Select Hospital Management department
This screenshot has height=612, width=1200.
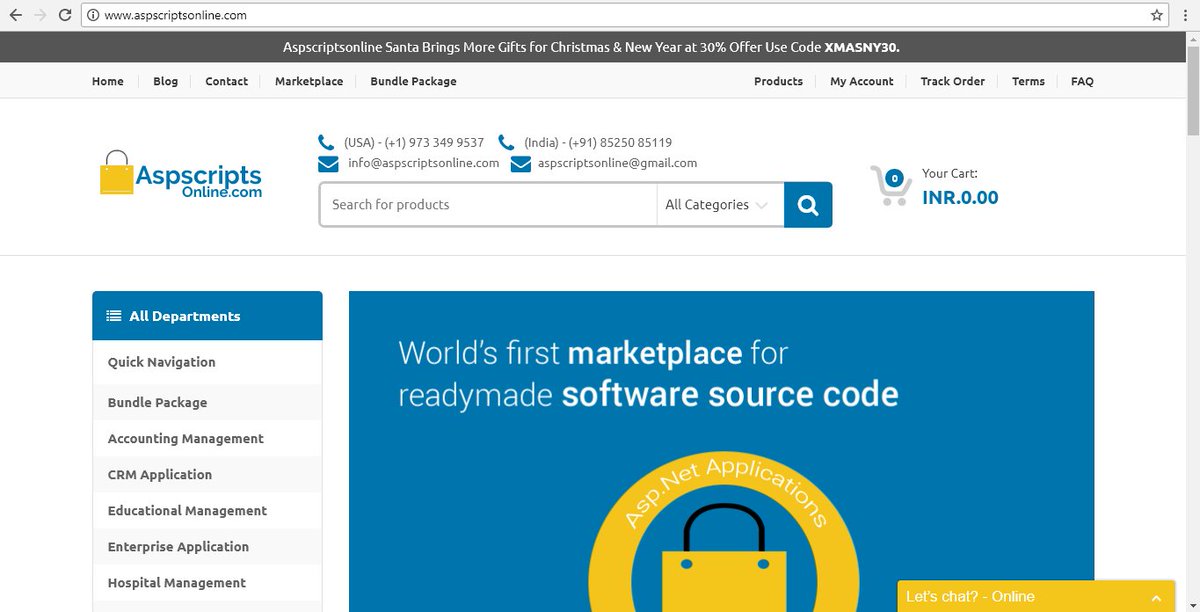pos(177,582)
